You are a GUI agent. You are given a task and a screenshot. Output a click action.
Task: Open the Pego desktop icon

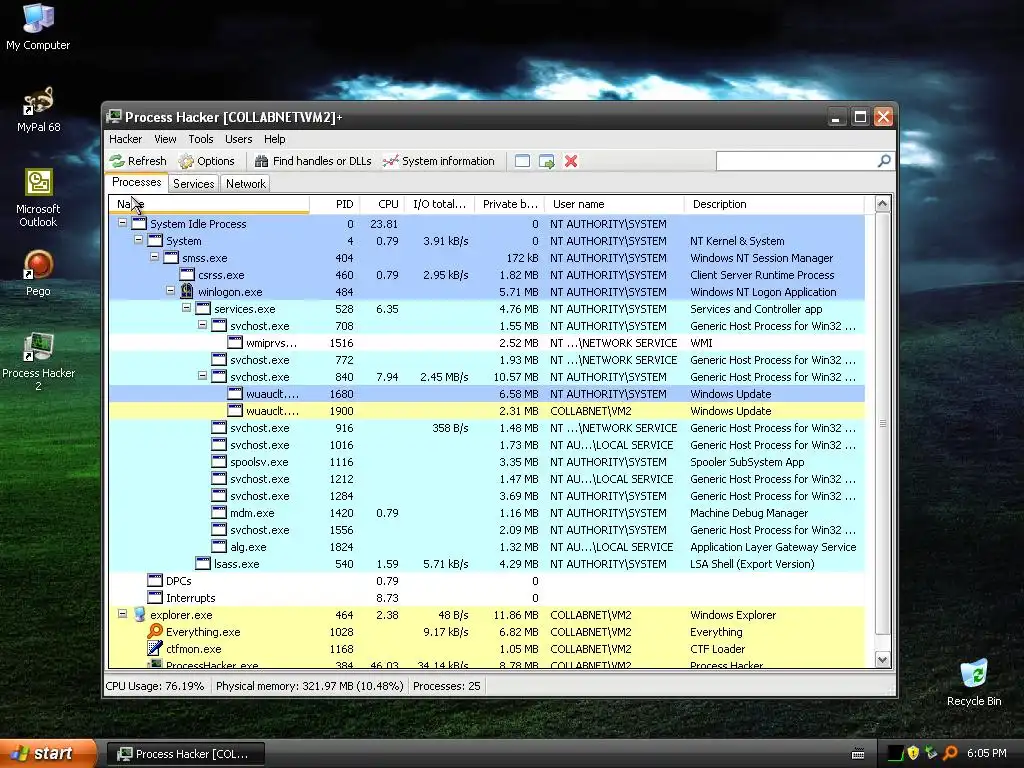(x=38, y=274)
